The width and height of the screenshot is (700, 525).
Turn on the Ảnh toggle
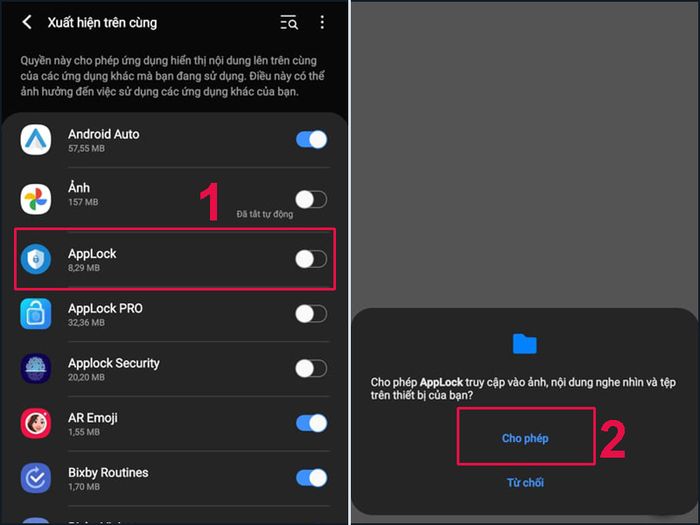tap(311, 200)
